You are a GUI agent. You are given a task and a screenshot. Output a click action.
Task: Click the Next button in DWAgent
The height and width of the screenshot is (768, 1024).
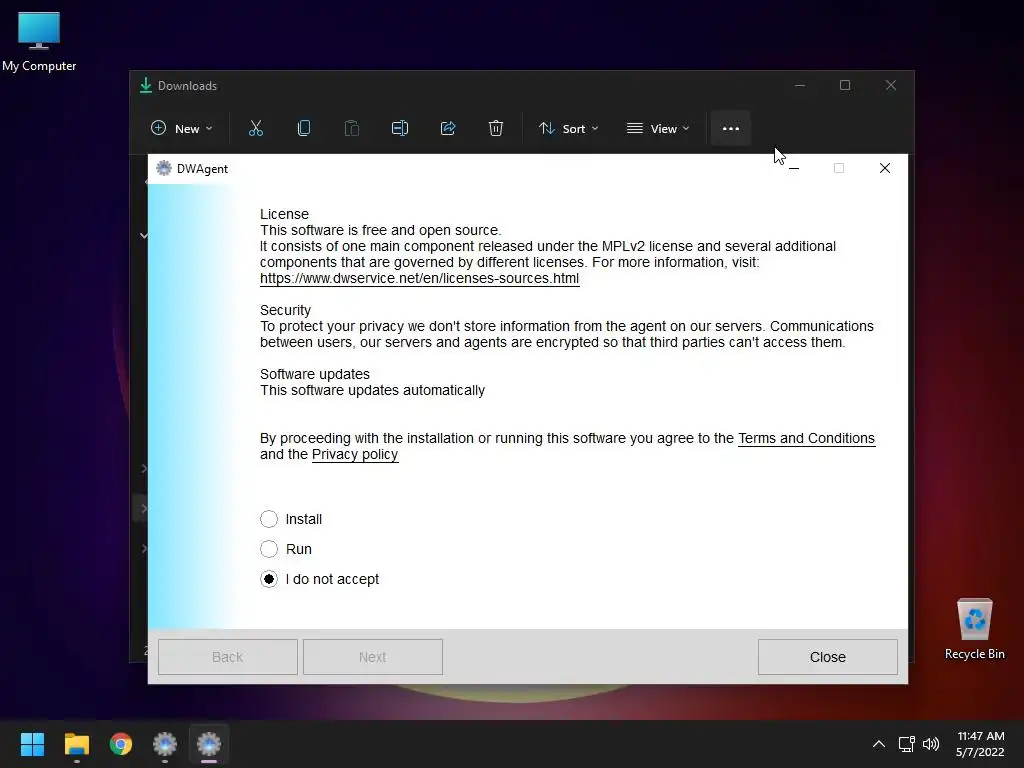[x=372, y=657]
